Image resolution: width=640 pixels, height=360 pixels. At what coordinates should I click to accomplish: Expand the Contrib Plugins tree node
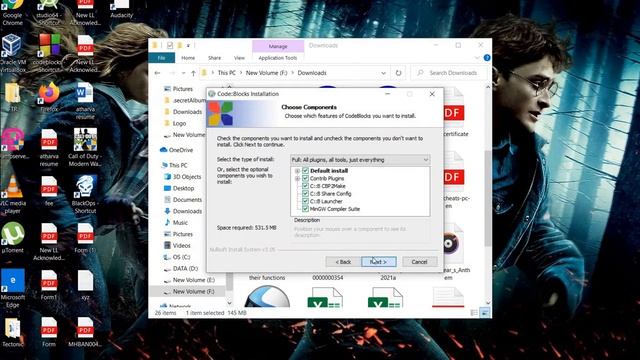[x=298, y=179]
